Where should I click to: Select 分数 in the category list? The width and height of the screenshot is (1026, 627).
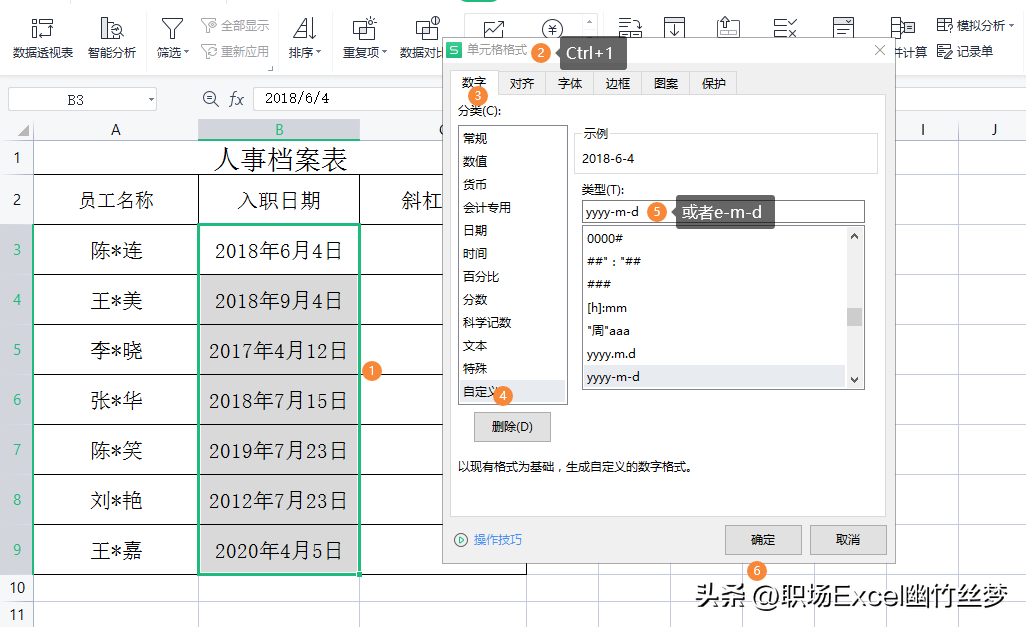click(x=512, y=299)
